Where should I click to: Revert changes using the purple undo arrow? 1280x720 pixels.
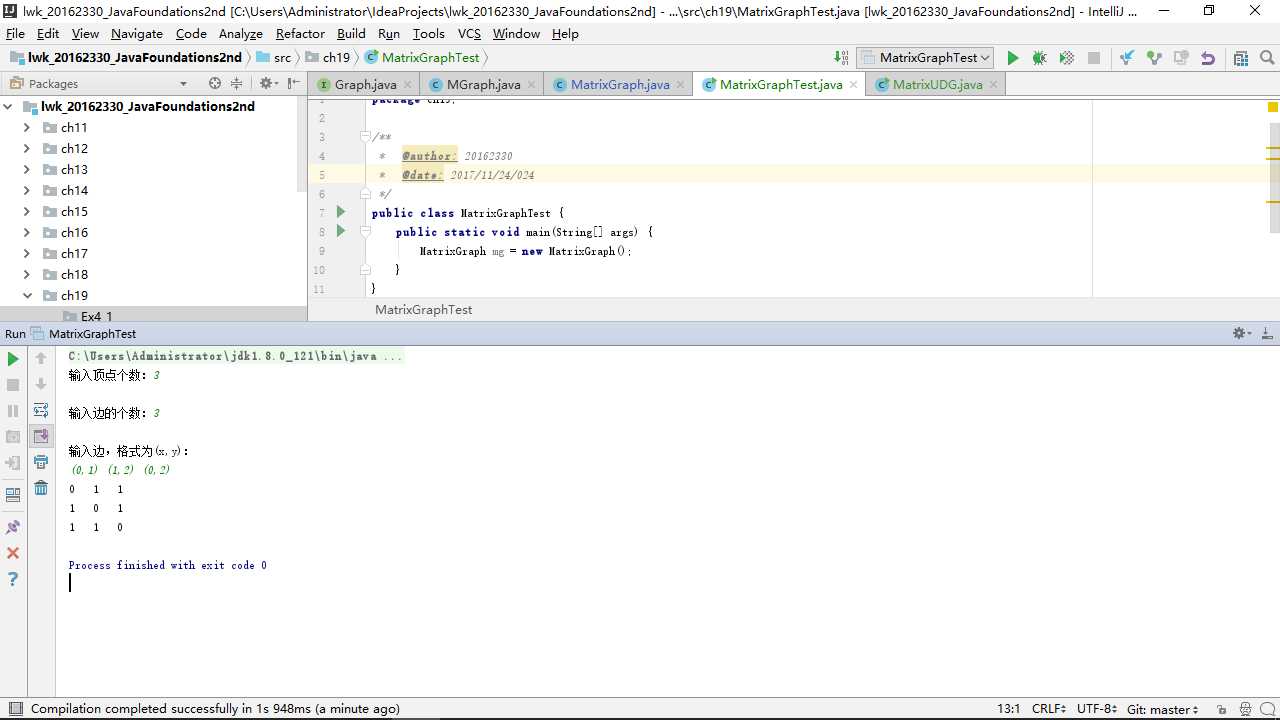click(x=1208, y=58)
